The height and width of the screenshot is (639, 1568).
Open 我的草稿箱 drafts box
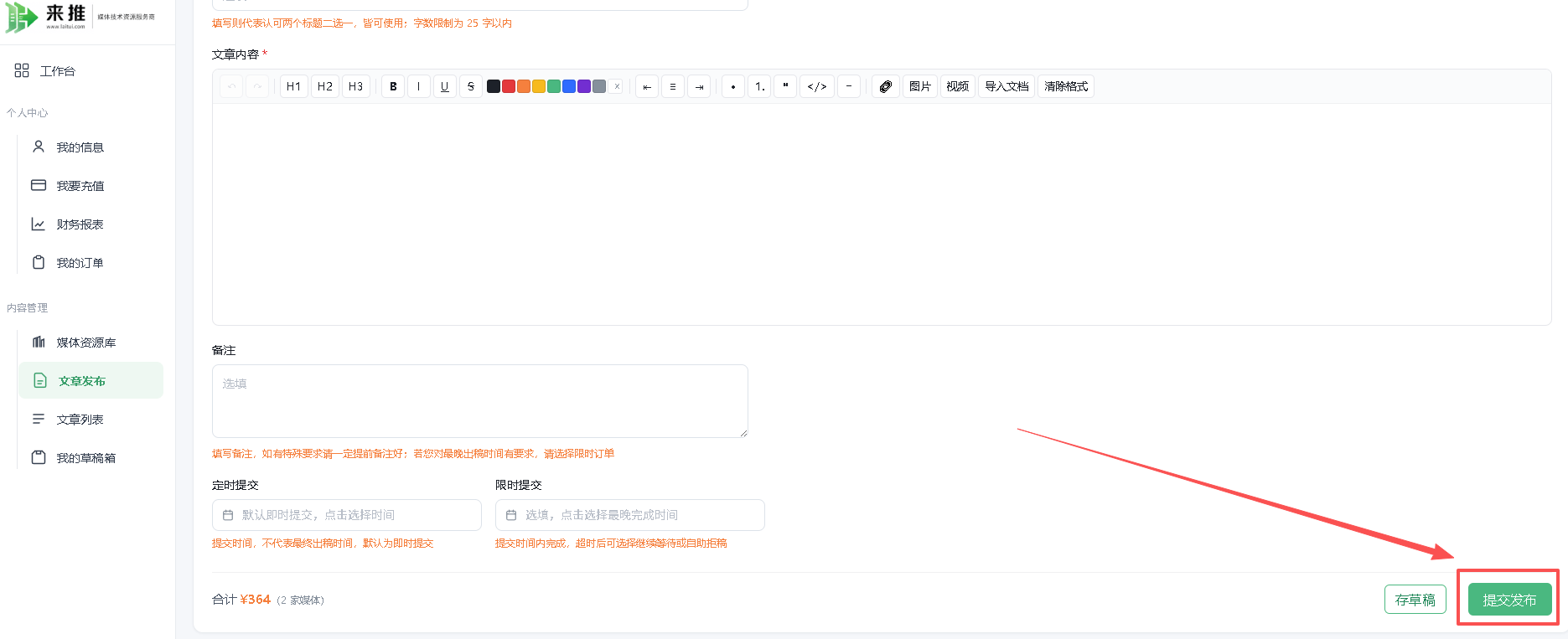[x=86, y=458]
